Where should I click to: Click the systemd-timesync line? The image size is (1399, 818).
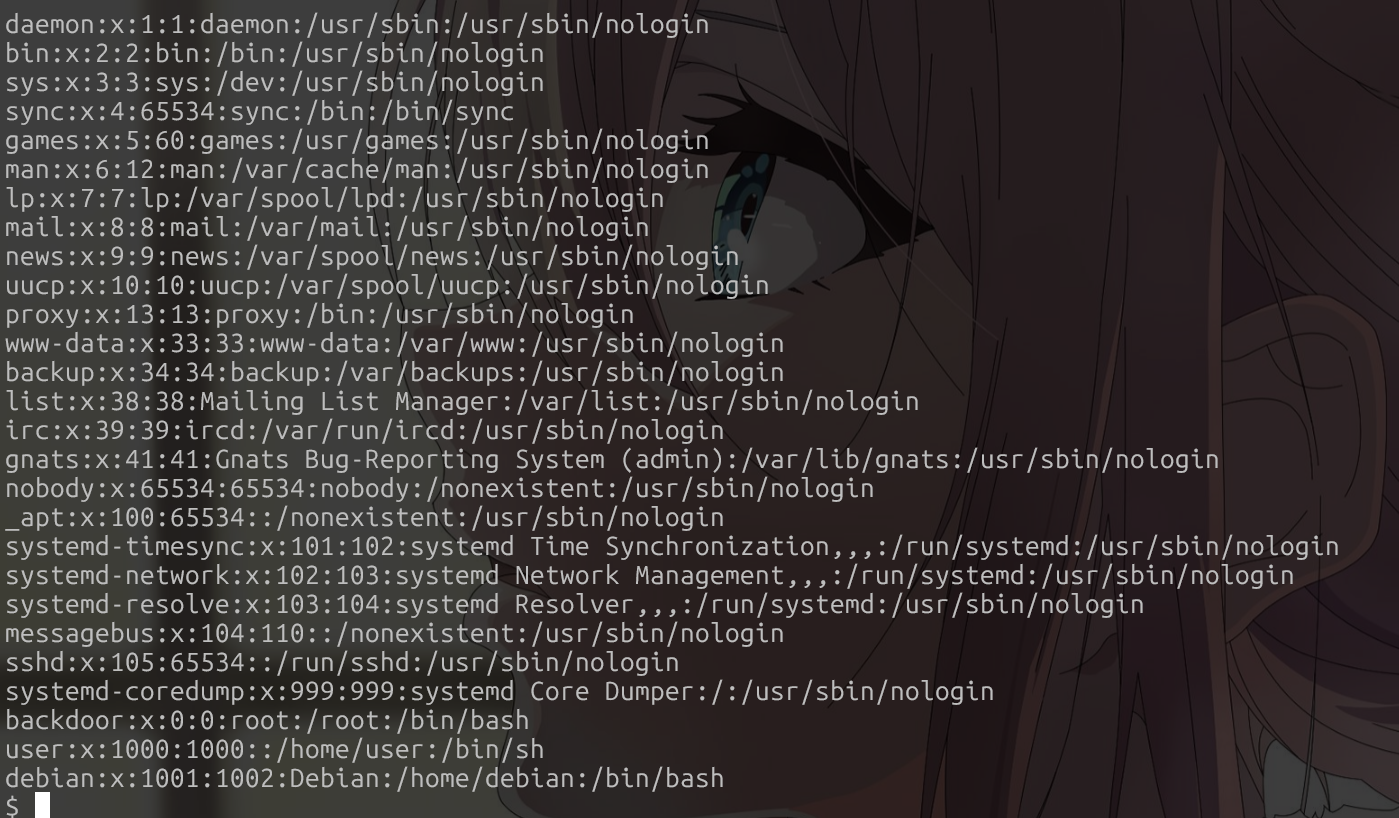[672, 546]
